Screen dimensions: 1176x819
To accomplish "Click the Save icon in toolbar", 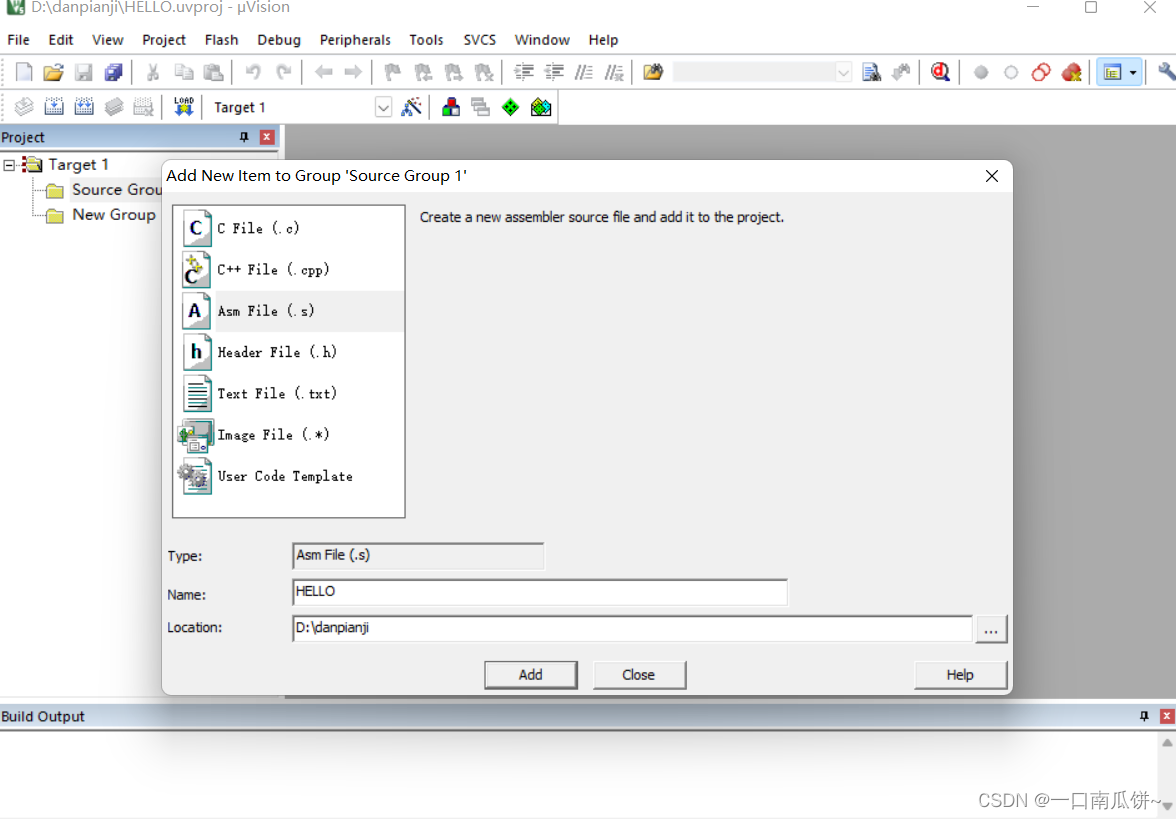I will [x=83, y=72].
